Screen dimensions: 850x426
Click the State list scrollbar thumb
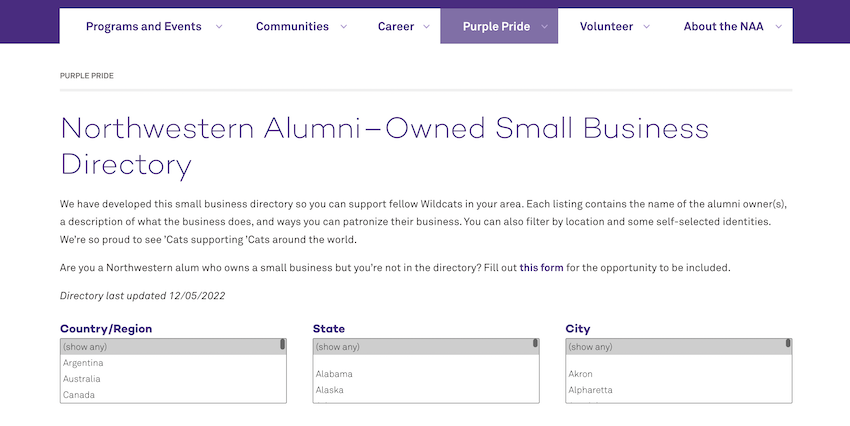(535, 343)
